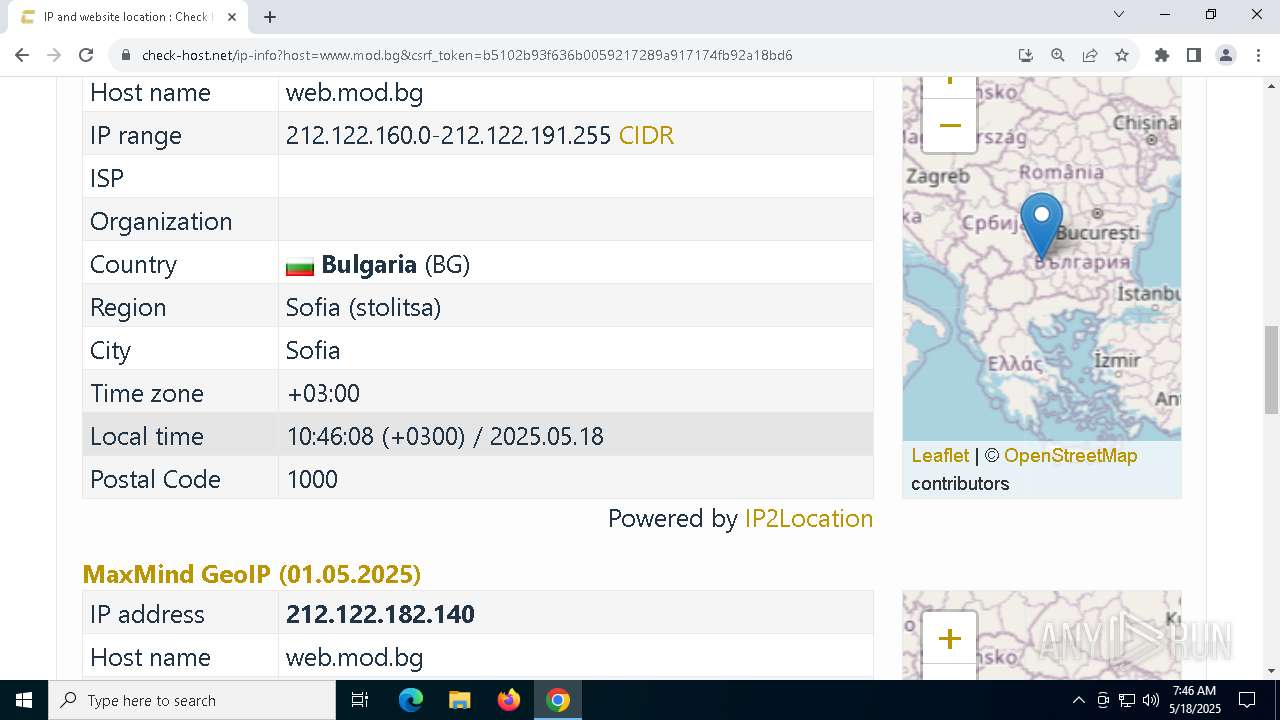This screenshot has width=1280, height=720.
Task: Open the Extensions puzzle icon
Action: click(1161, 55)
